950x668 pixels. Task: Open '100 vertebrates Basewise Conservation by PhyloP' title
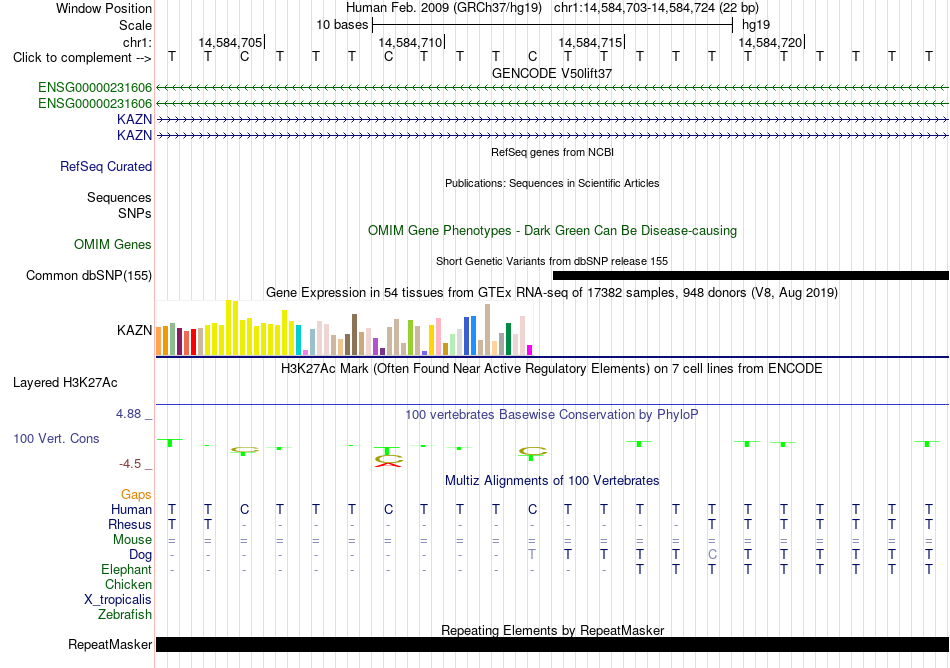pos(552,415)
